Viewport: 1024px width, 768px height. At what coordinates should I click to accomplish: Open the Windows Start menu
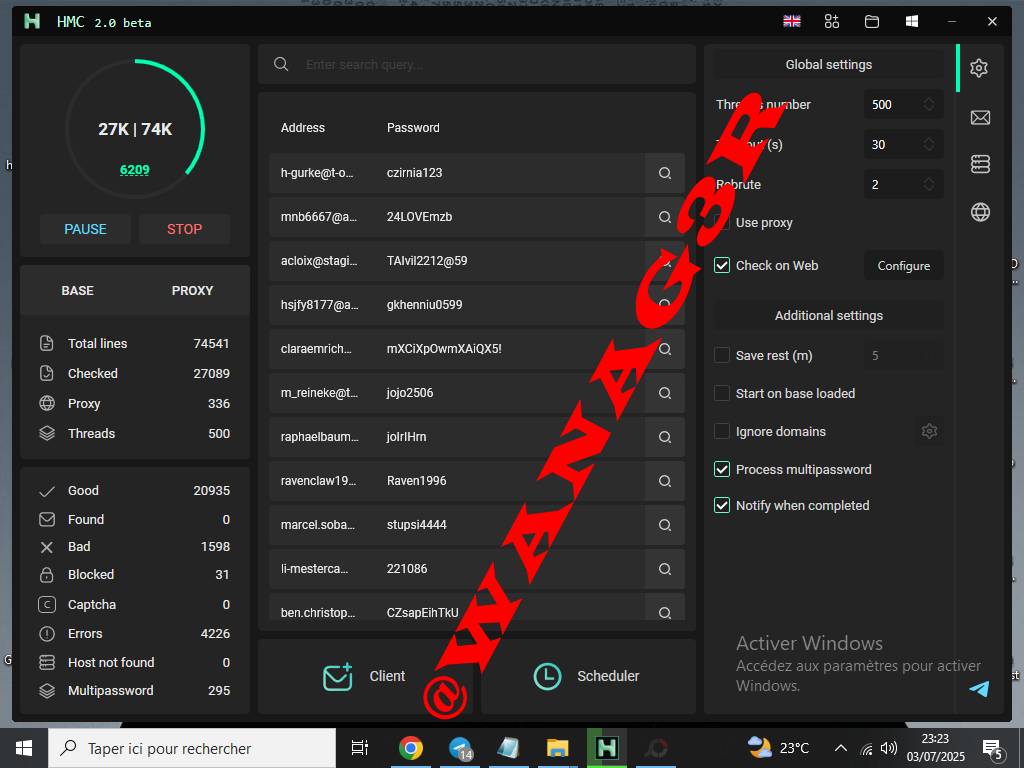pos(24,748)
